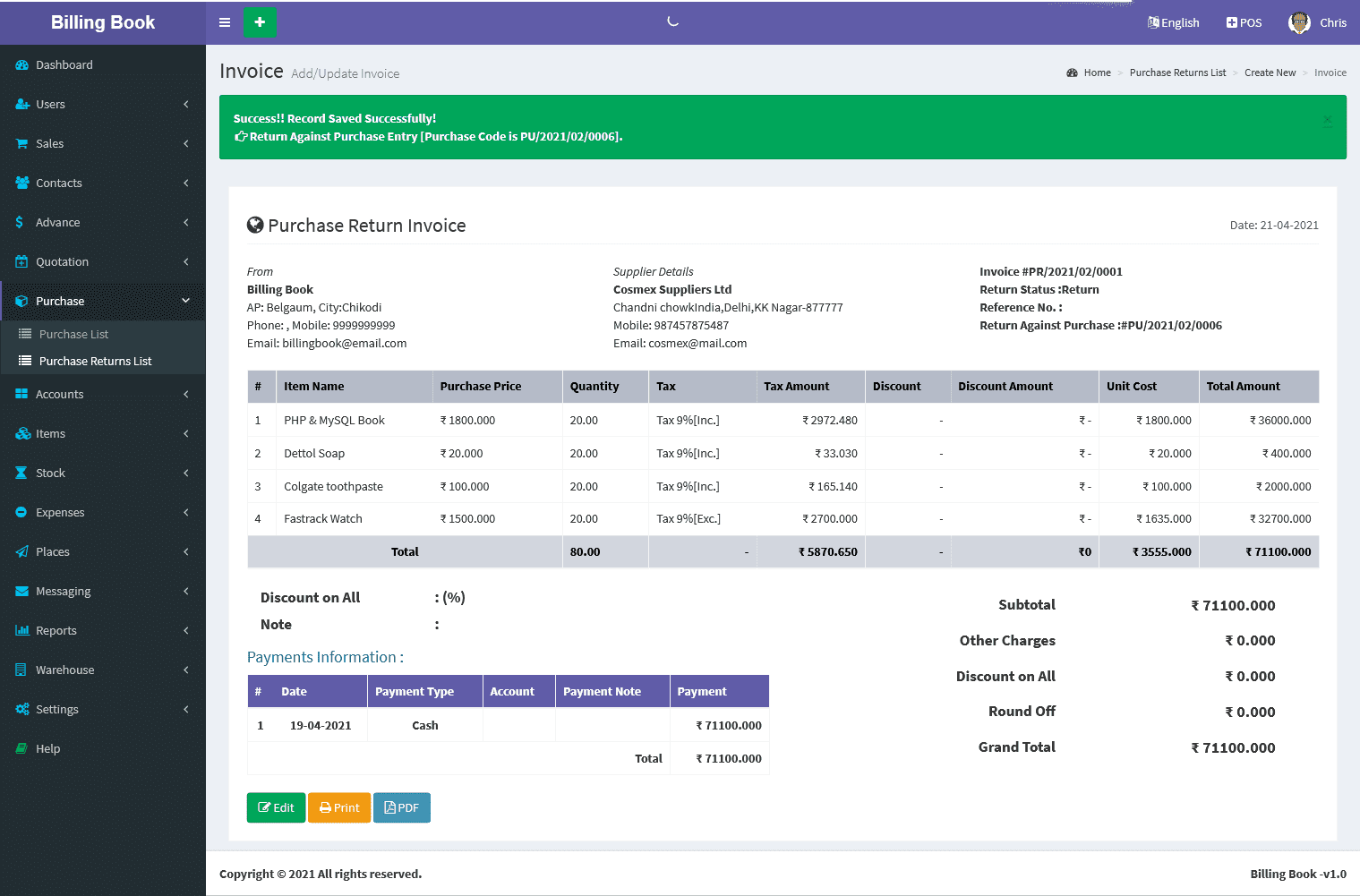
Task: Select Purchase List submenu item
Action: click(73, 334)
